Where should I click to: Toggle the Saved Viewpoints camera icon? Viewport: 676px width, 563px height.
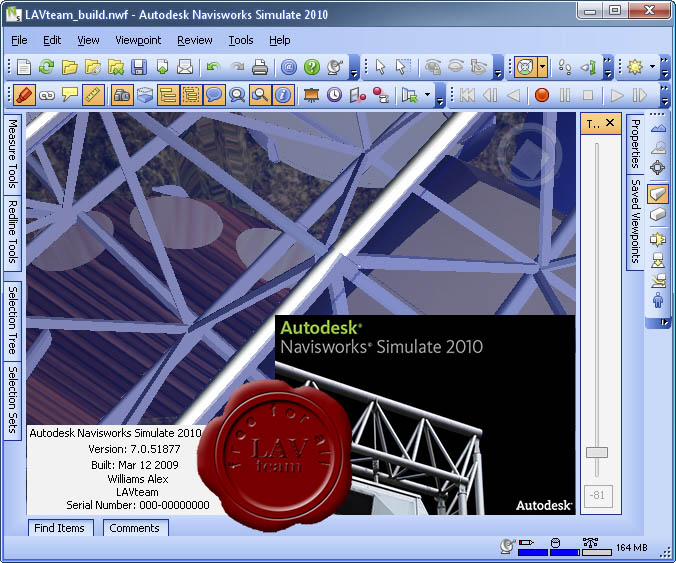click(122, 95)
